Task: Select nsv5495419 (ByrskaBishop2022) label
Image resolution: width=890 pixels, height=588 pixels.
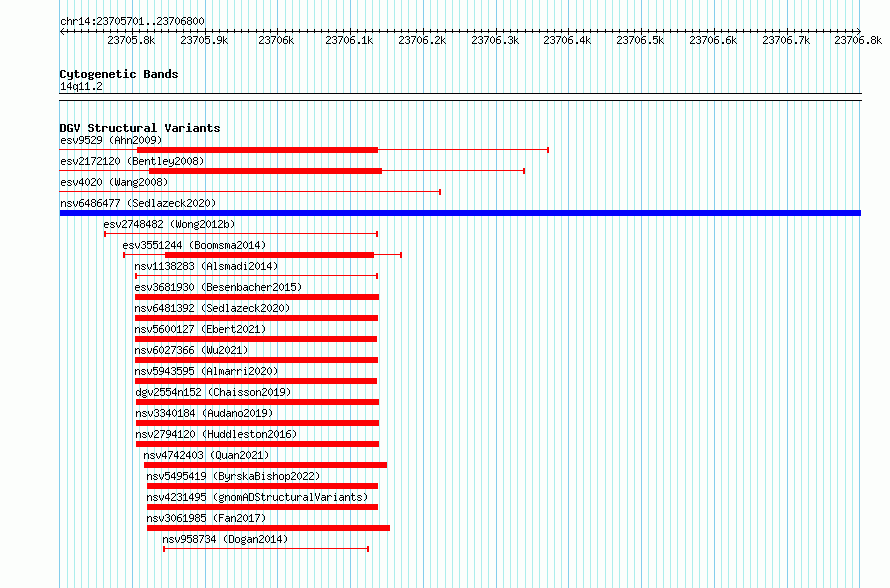Action: pos(233,476)
